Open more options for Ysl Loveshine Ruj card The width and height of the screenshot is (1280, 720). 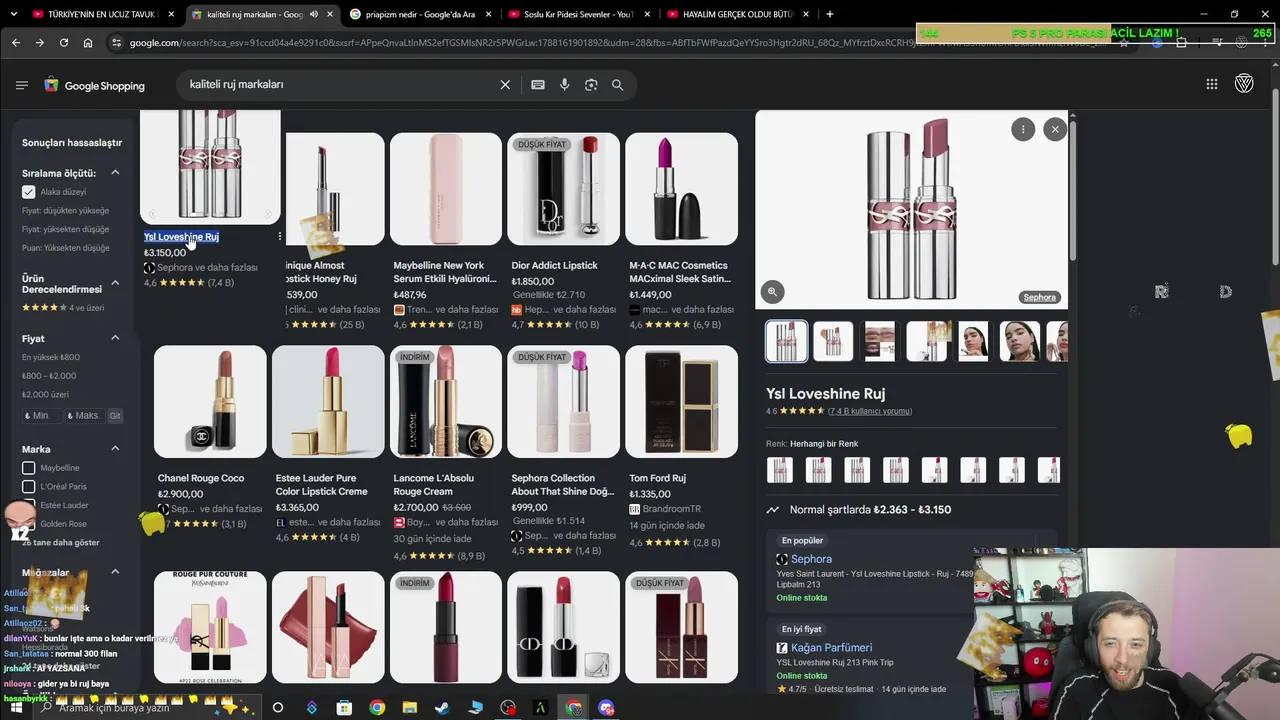[279, 237]
